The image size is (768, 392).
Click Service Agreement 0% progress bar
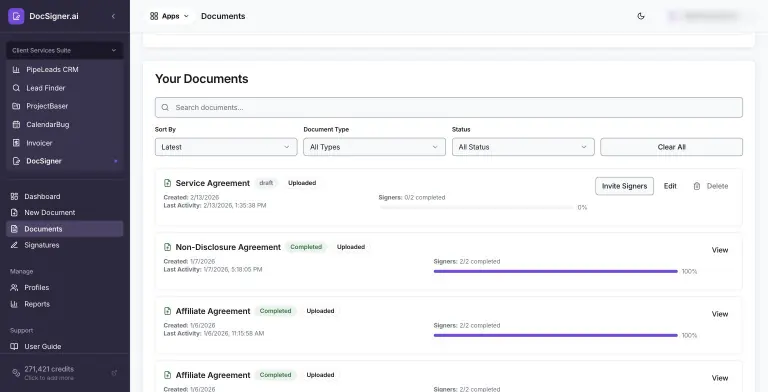click(476, 208)
